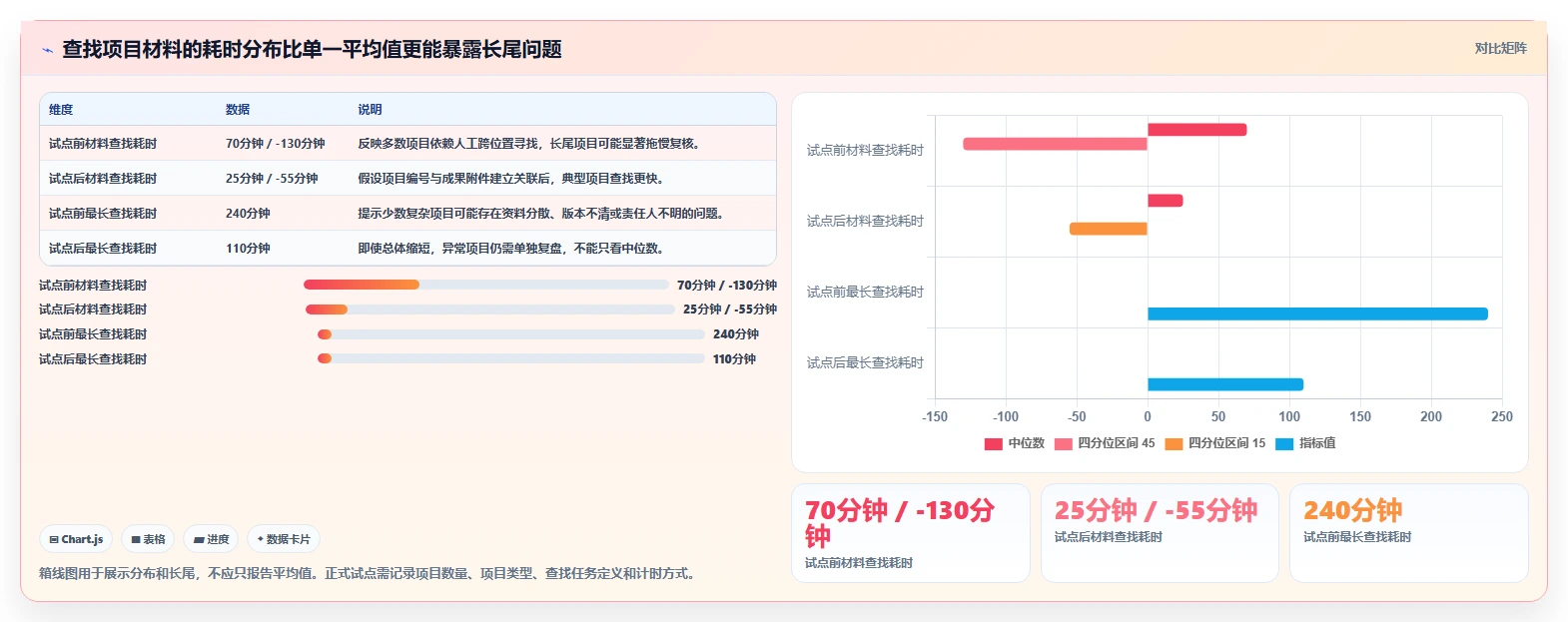Image resolution: width=1568 pixels, height=622 pixels.
Task: Toggle the 四分位区间 15 legend entry
Action: 1214,443
